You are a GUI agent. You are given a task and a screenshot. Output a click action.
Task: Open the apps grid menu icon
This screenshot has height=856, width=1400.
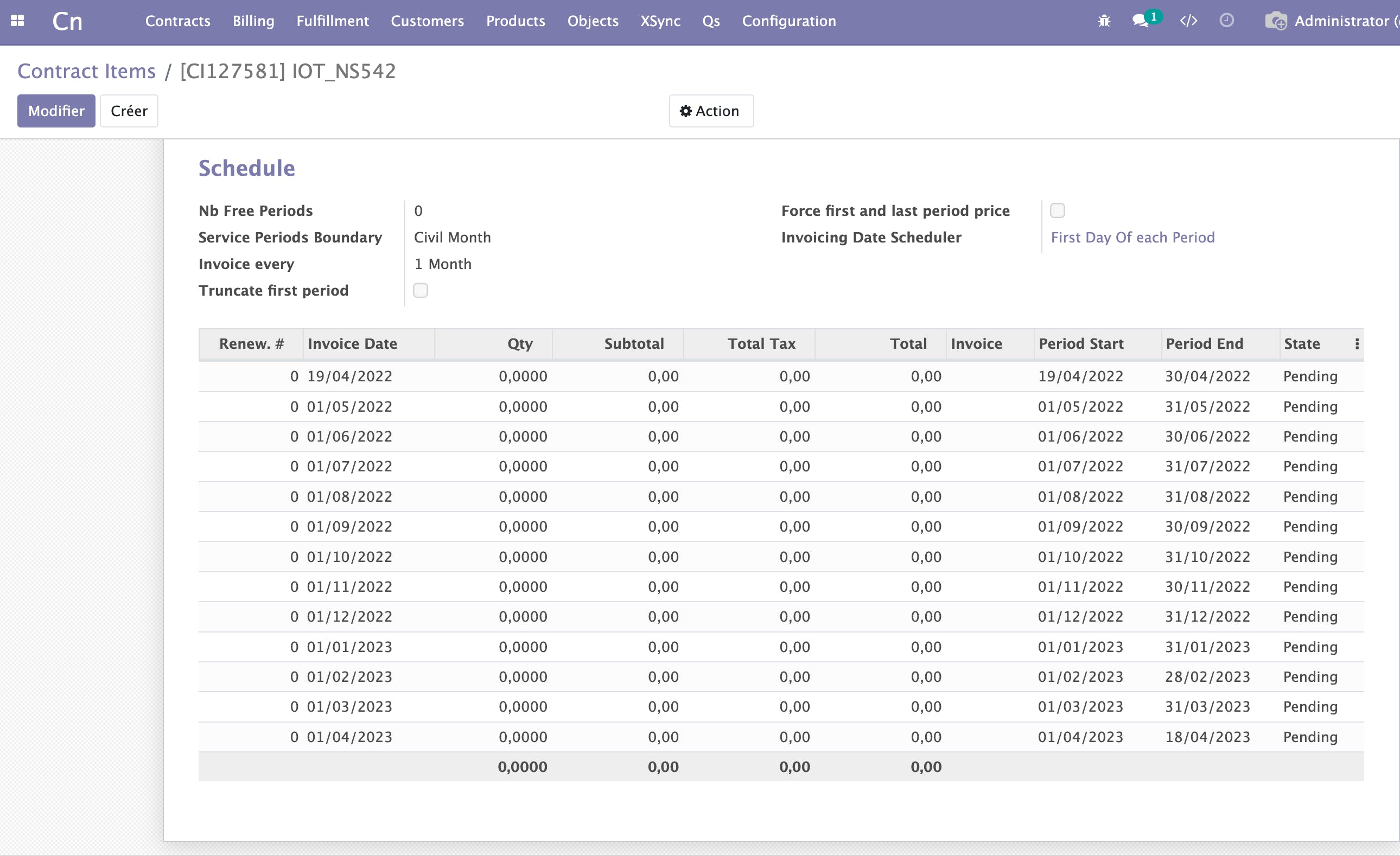coord(17,21)
